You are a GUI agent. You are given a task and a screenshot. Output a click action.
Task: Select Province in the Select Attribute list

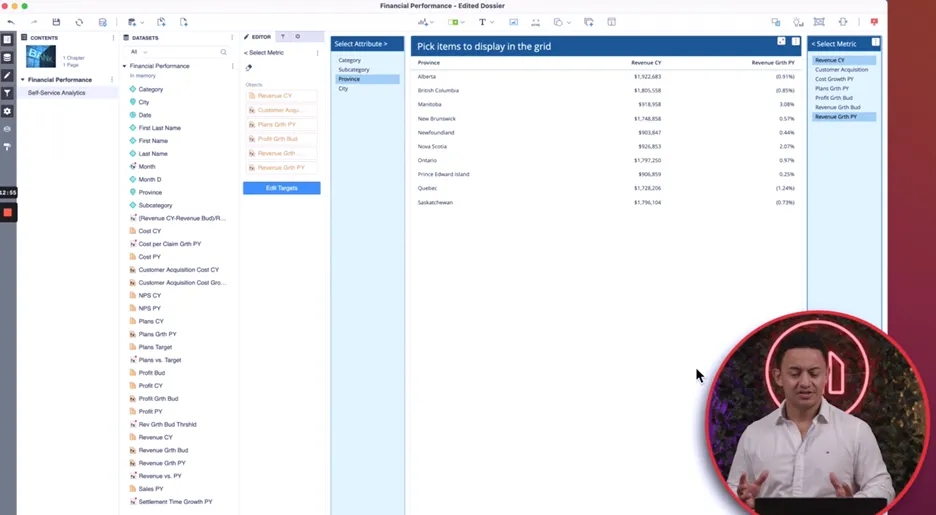pyautogui.click(x=349, y=79)
